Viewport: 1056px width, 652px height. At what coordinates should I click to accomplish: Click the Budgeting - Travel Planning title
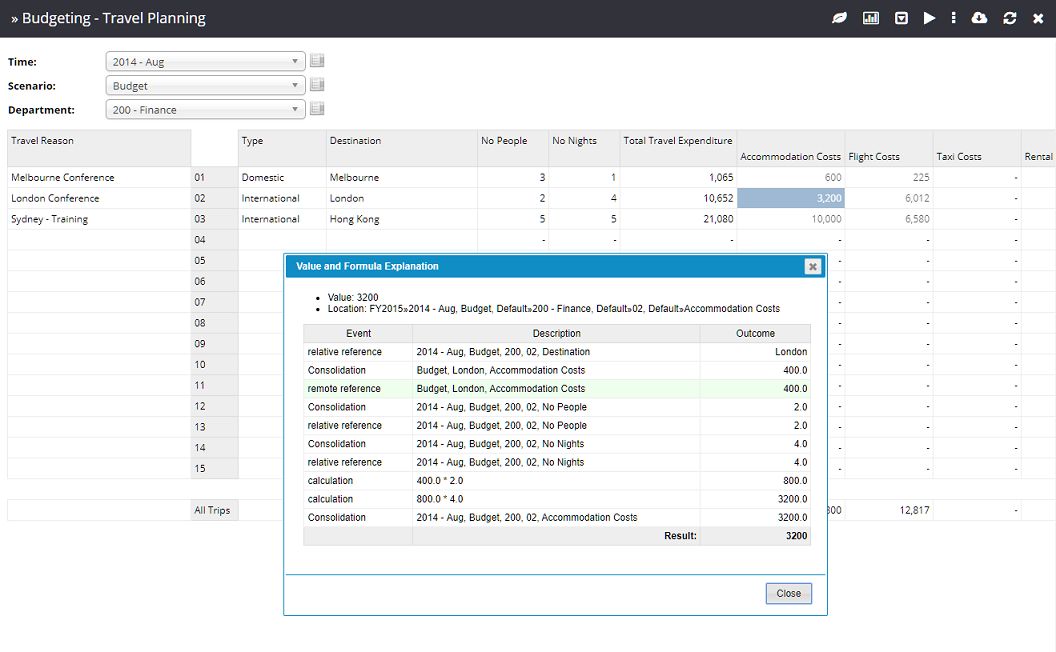pyautogui.click(x=114, y=18)
